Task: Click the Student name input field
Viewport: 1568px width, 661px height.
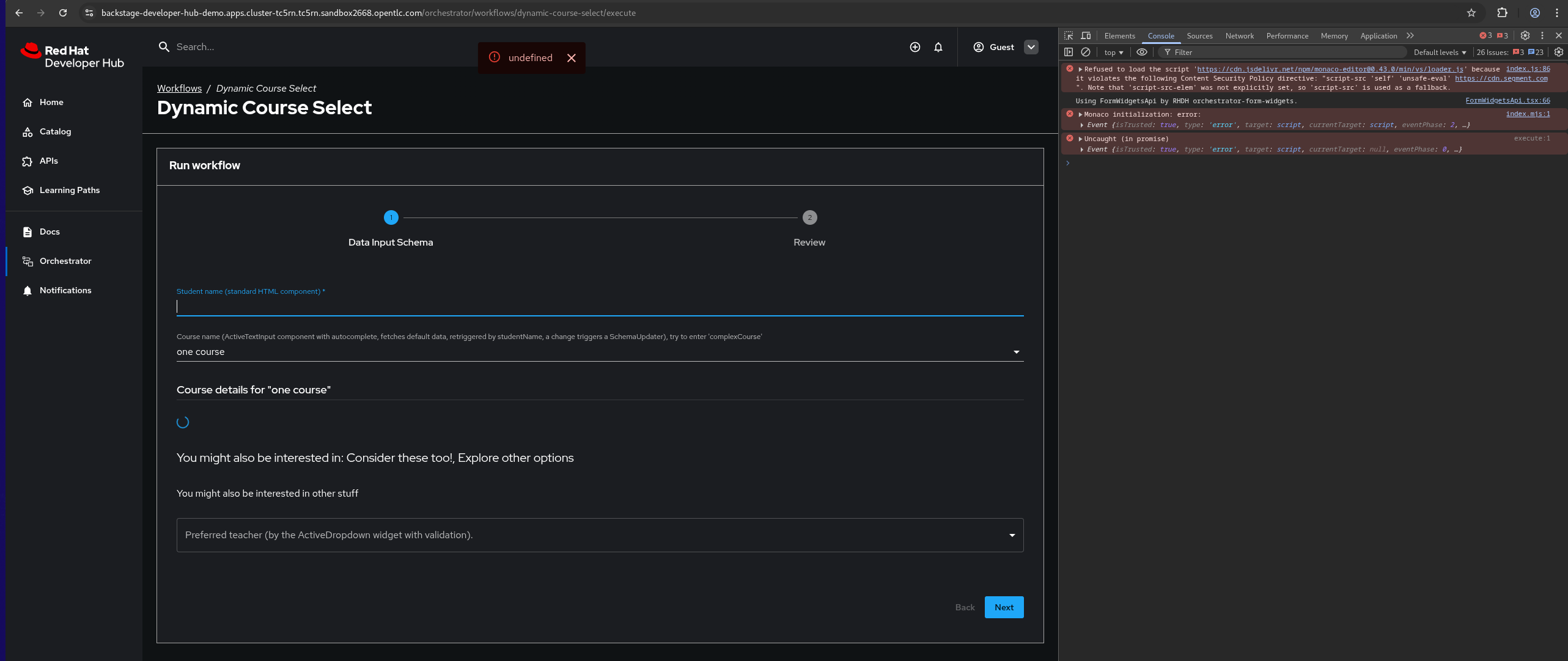Action: point(599,307)
